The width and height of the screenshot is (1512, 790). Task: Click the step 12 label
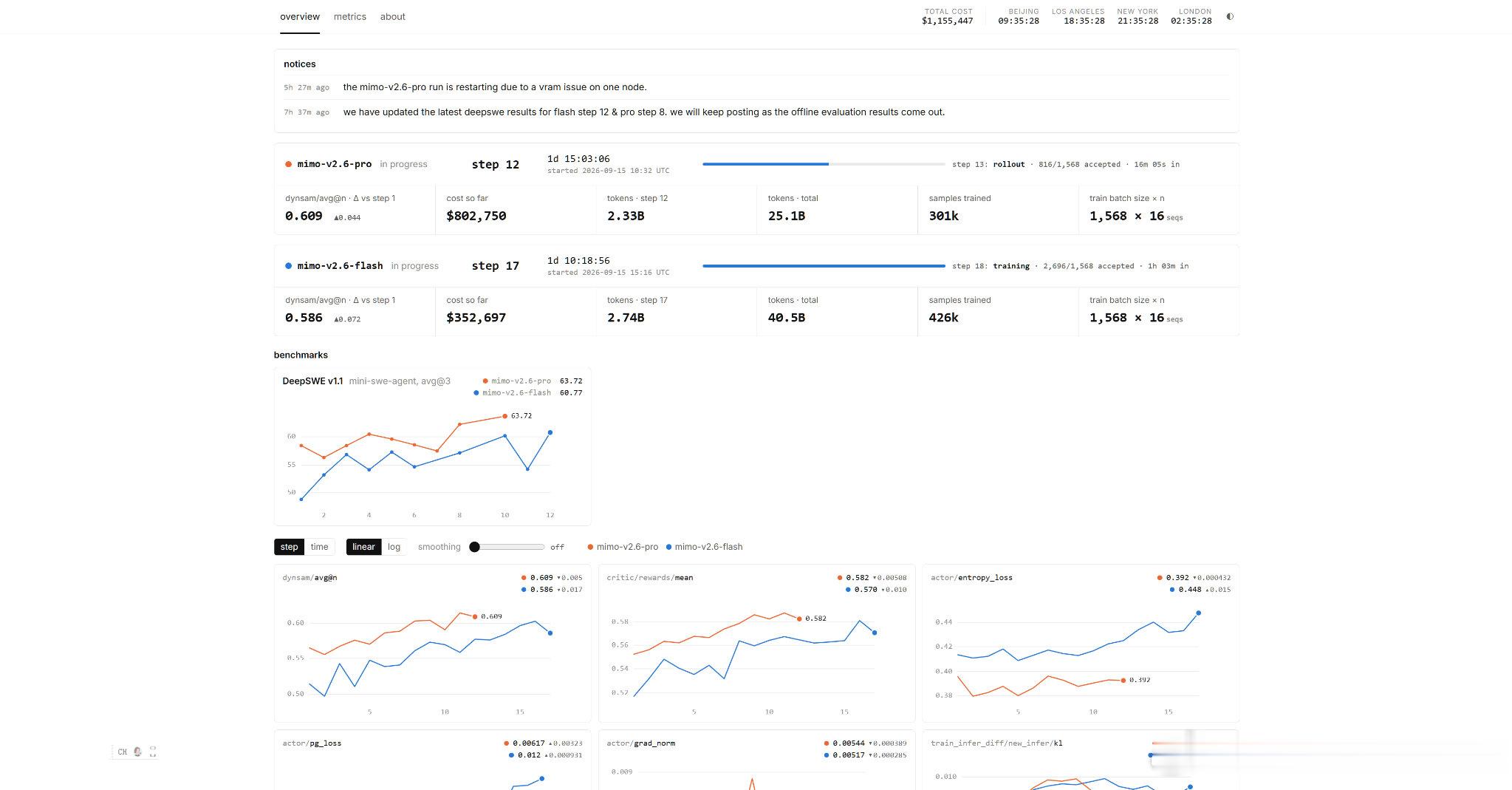[x=496, y=165]
